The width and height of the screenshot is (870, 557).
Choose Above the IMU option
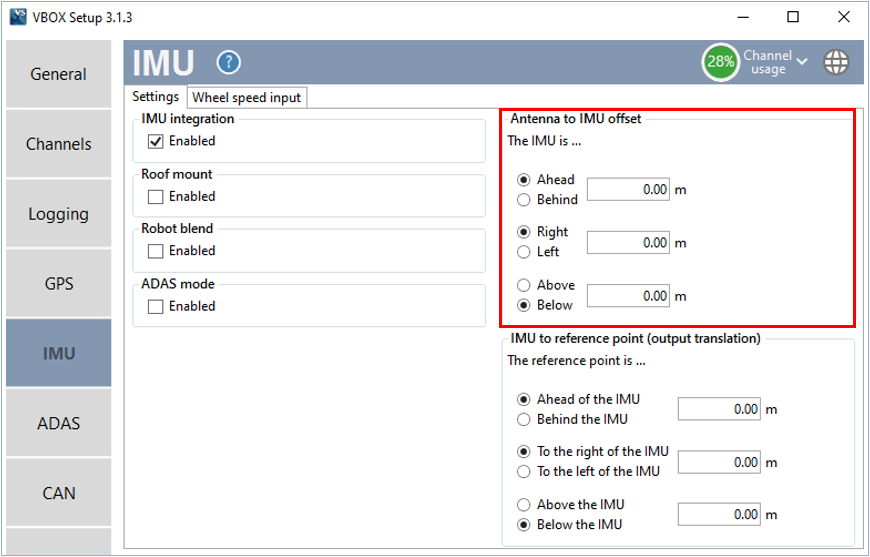pos(523,505)
